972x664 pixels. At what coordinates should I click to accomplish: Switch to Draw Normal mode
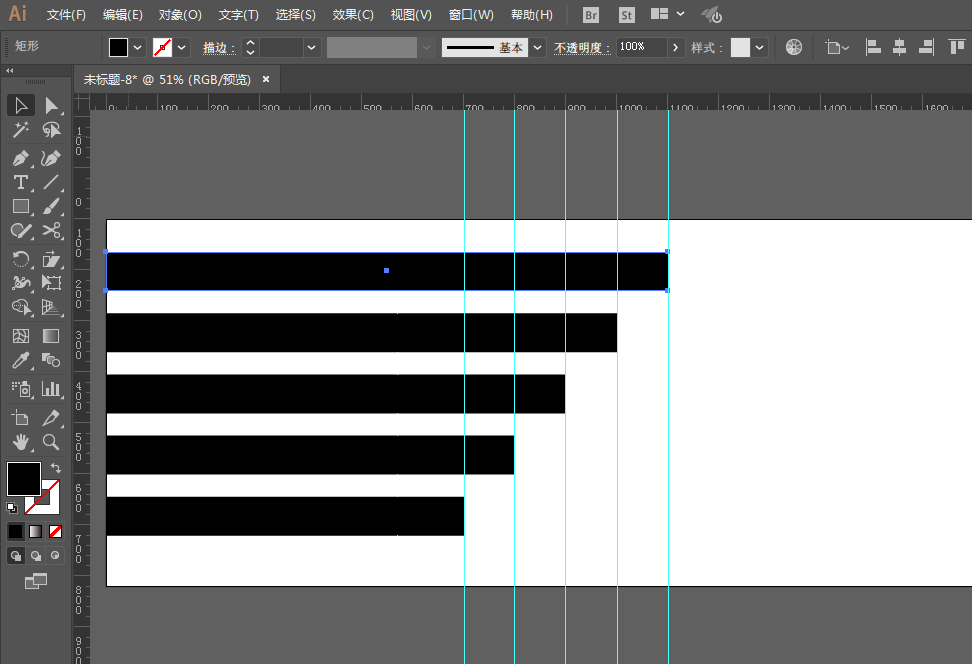point(16,556)
